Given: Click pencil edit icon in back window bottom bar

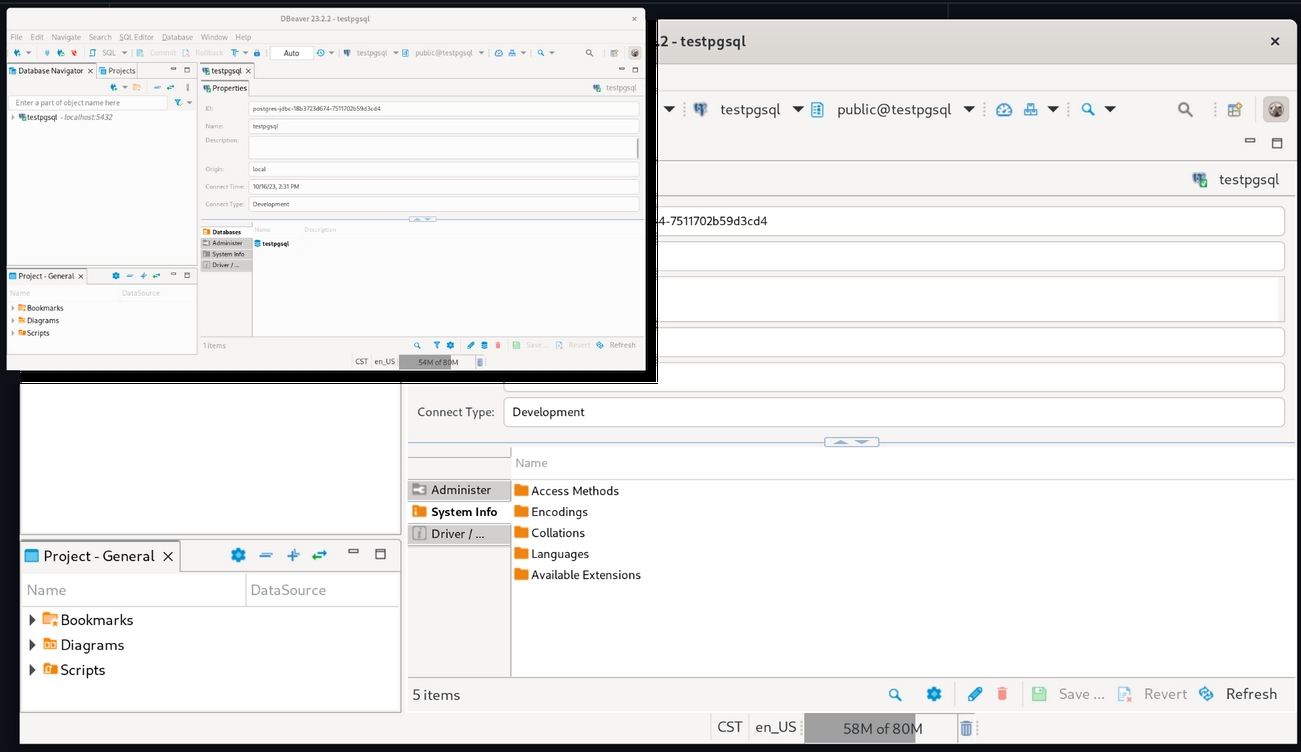Looking at the screenshot, I should 975,694.
